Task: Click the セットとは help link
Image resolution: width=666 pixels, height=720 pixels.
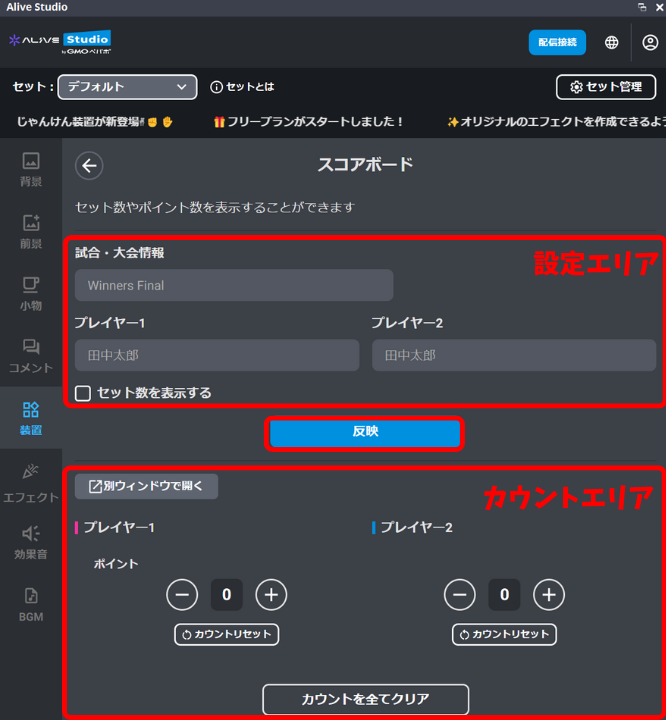Action: coord(242,87)
